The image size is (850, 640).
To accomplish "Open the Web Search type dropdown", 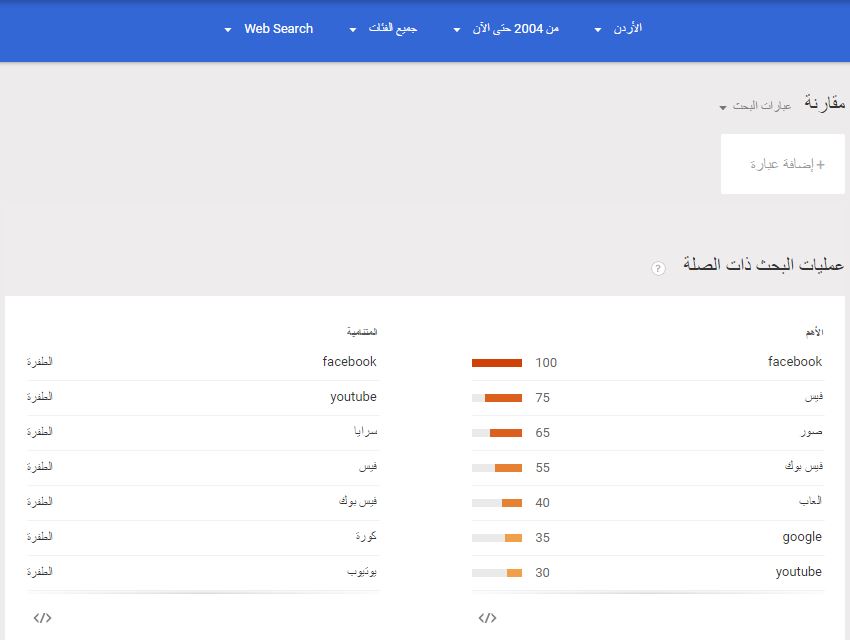I will click(269, 29).
